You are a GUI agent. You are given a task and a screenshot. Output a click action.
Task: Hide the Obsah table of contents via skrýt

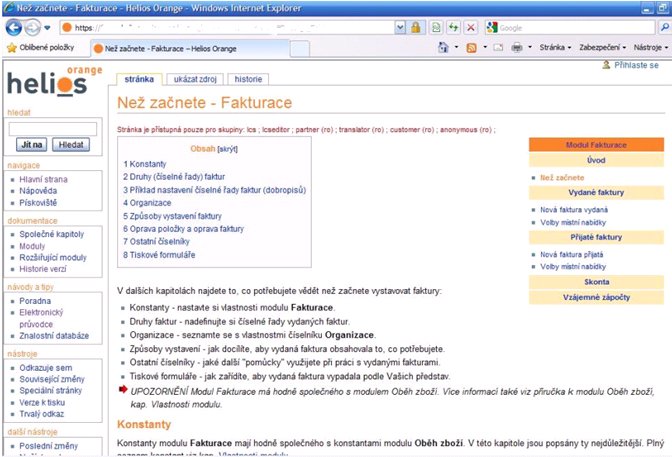click(x=228, y=149)
